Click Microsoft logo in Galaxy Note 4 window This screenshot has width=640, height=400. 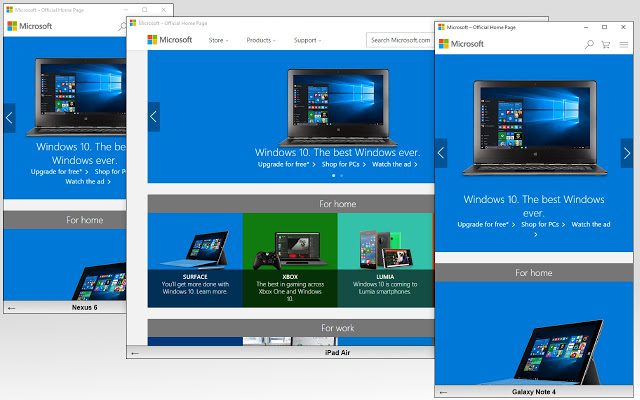[461, 44]
